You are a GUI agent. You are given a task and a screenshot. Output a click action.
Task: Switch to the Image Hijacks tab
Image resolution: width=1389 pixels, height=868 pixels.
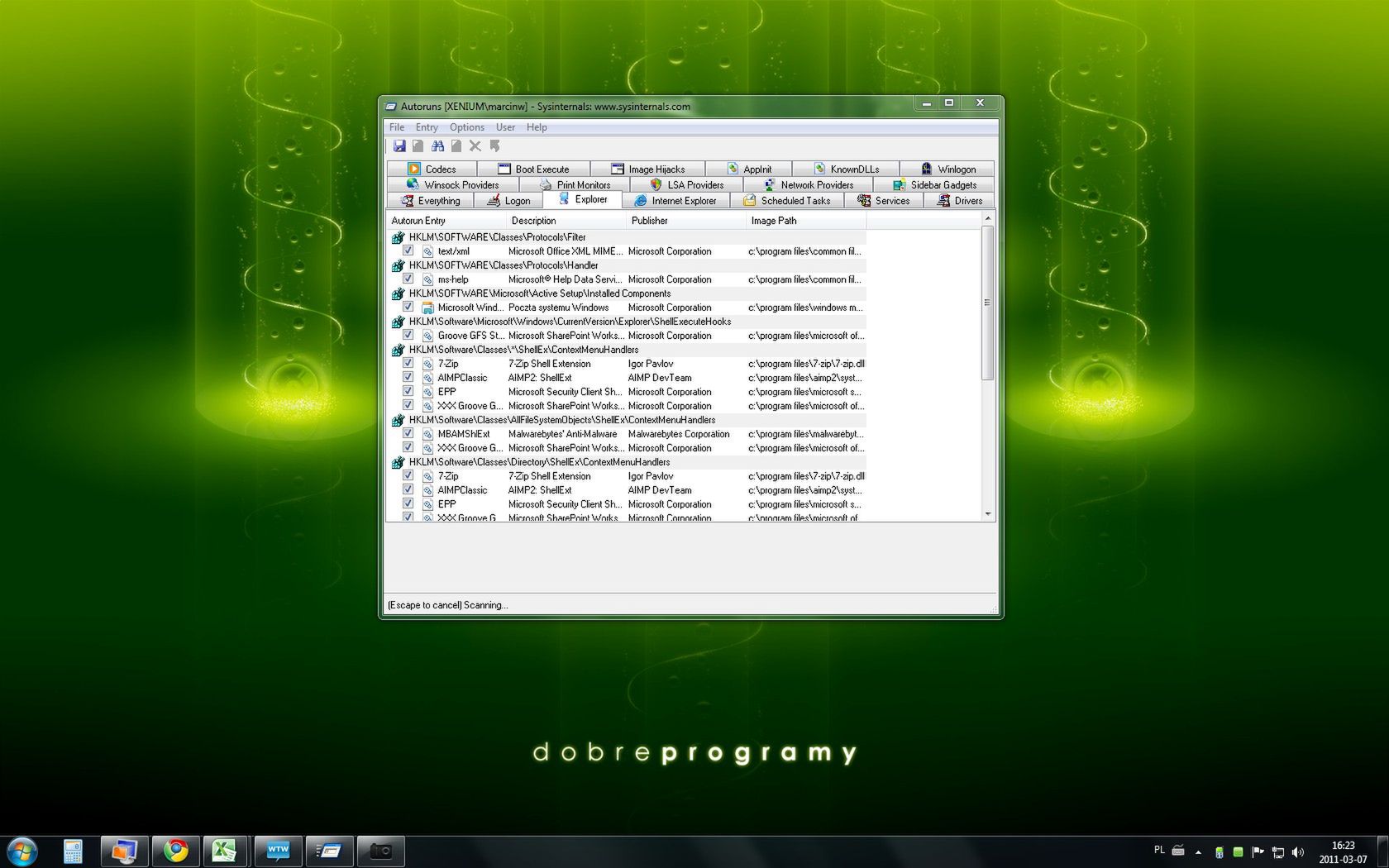[x=647, y=169]
